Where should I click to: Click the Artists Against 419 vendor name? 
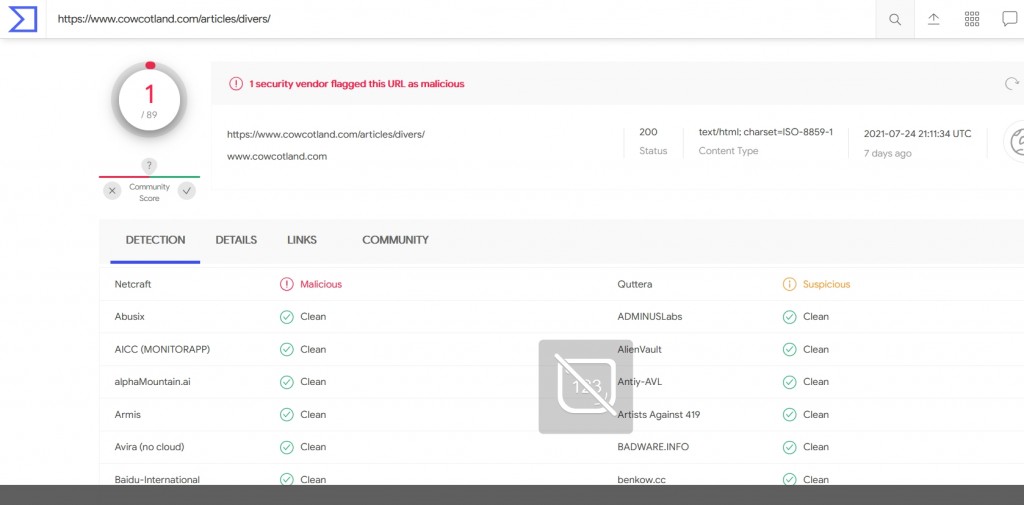[659, 415]
